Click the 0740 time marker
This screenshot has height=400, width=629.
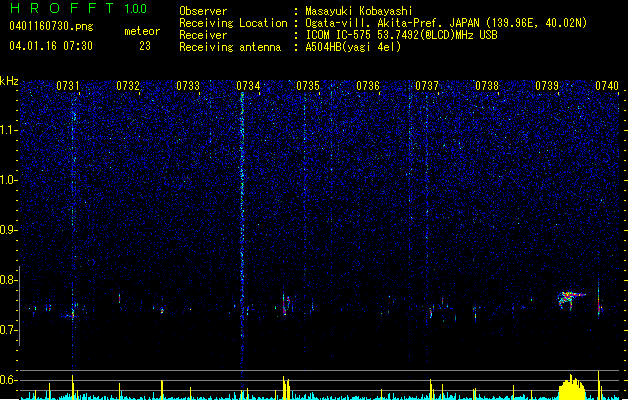(x=607, y=85)
